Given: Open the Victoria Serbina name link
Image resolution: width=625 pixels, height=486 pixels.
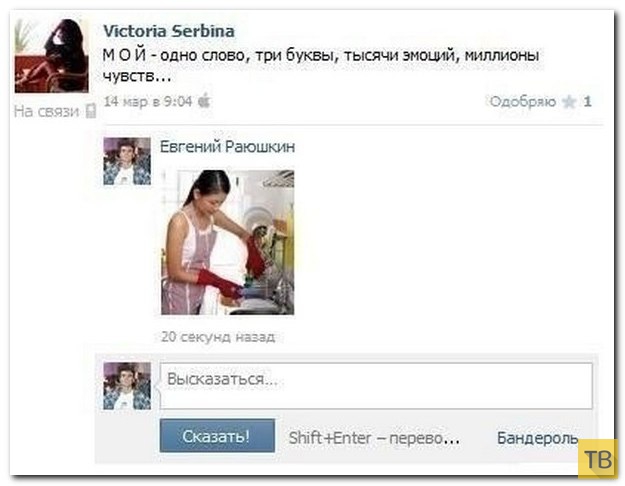Looking at the screenshot, I should 169,31.
